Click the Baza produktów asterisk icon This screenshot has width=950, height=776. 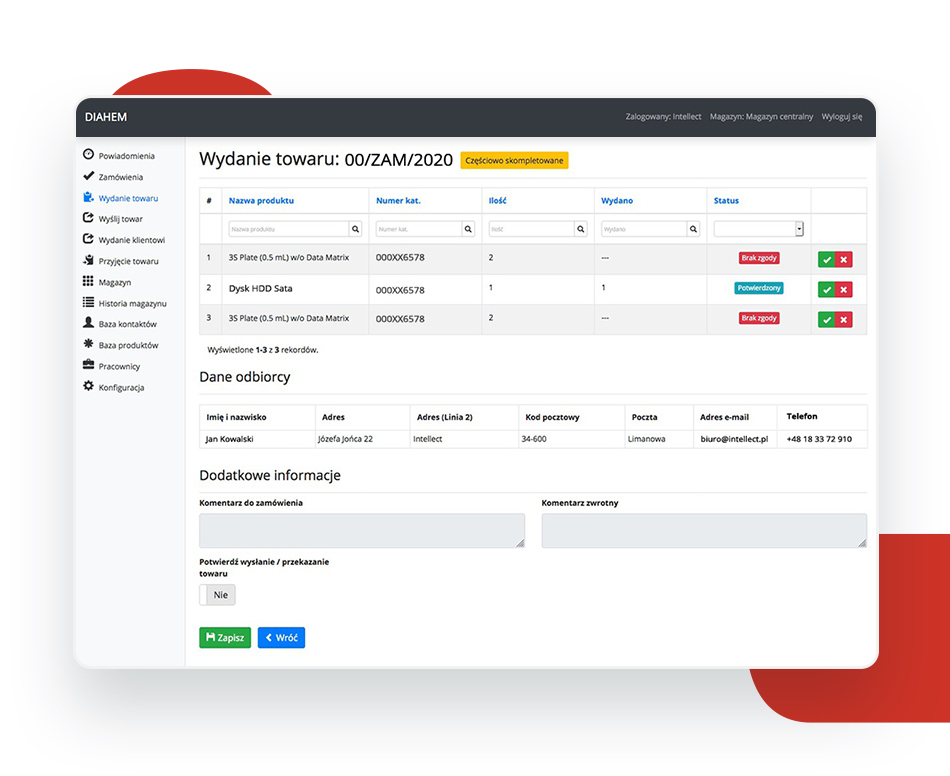click(x=88, y=343)
